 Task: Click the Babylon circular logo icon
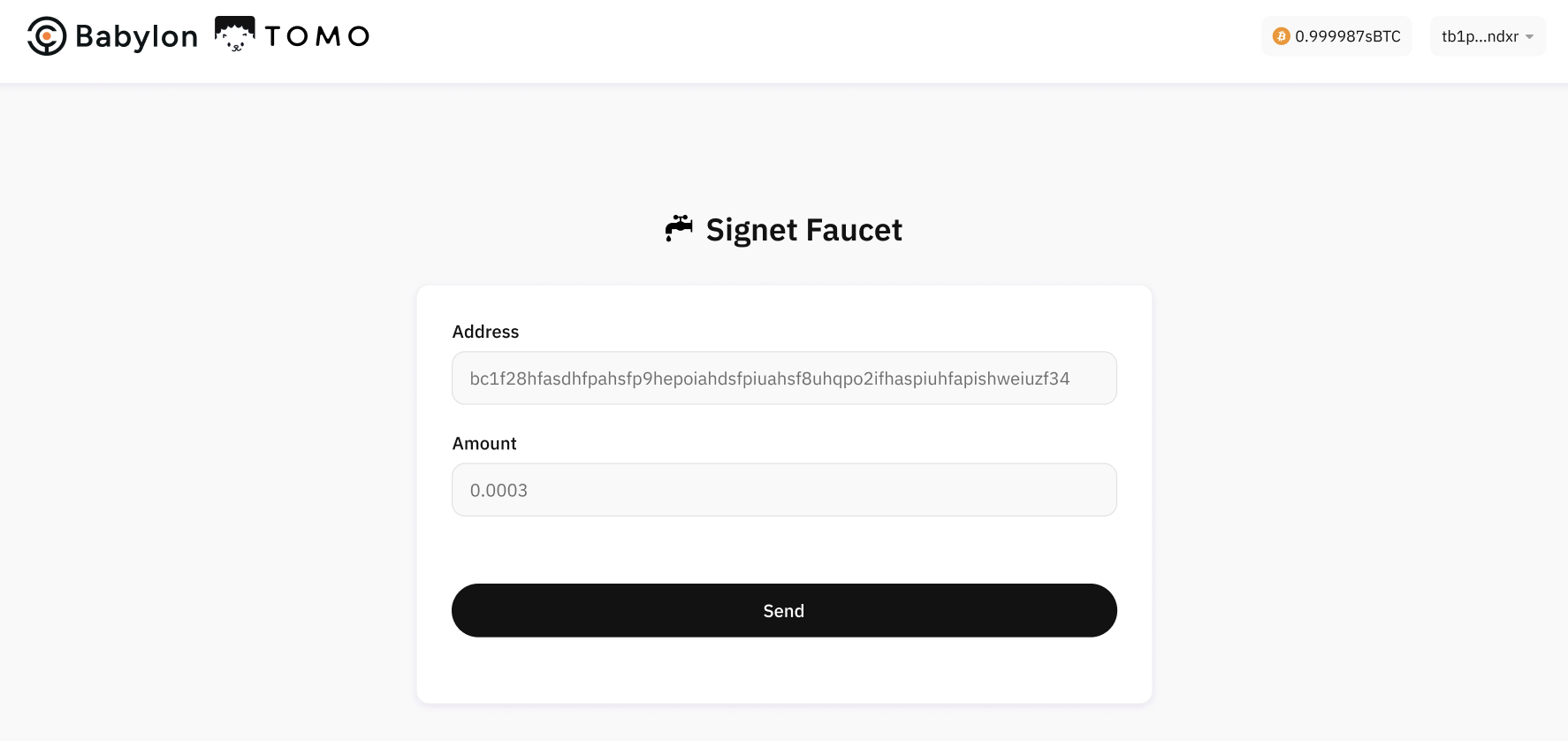(x=47, y=36)
